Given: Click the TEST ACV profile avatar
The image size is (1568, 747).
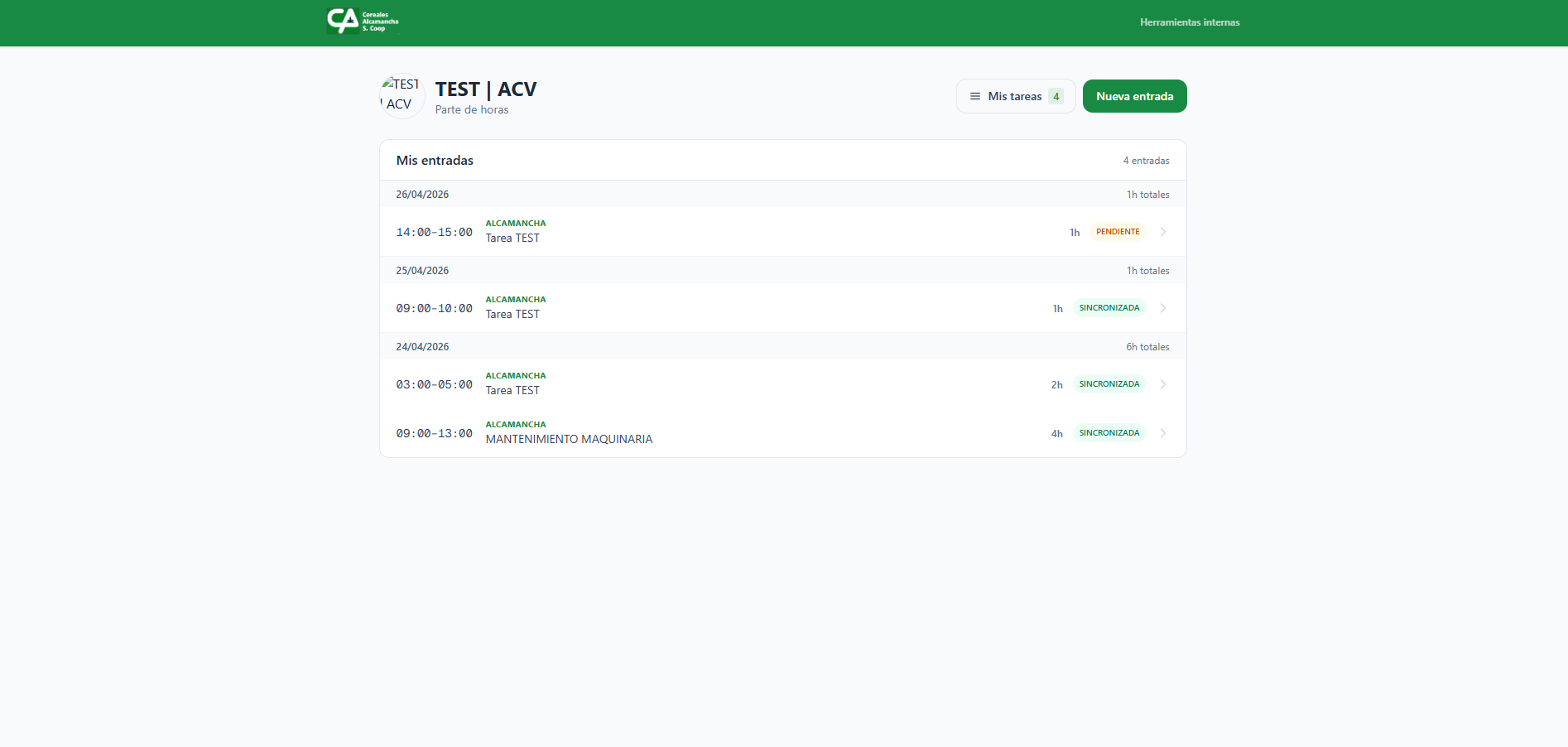Looking at the screenshot, I should [x=402, y=96].
